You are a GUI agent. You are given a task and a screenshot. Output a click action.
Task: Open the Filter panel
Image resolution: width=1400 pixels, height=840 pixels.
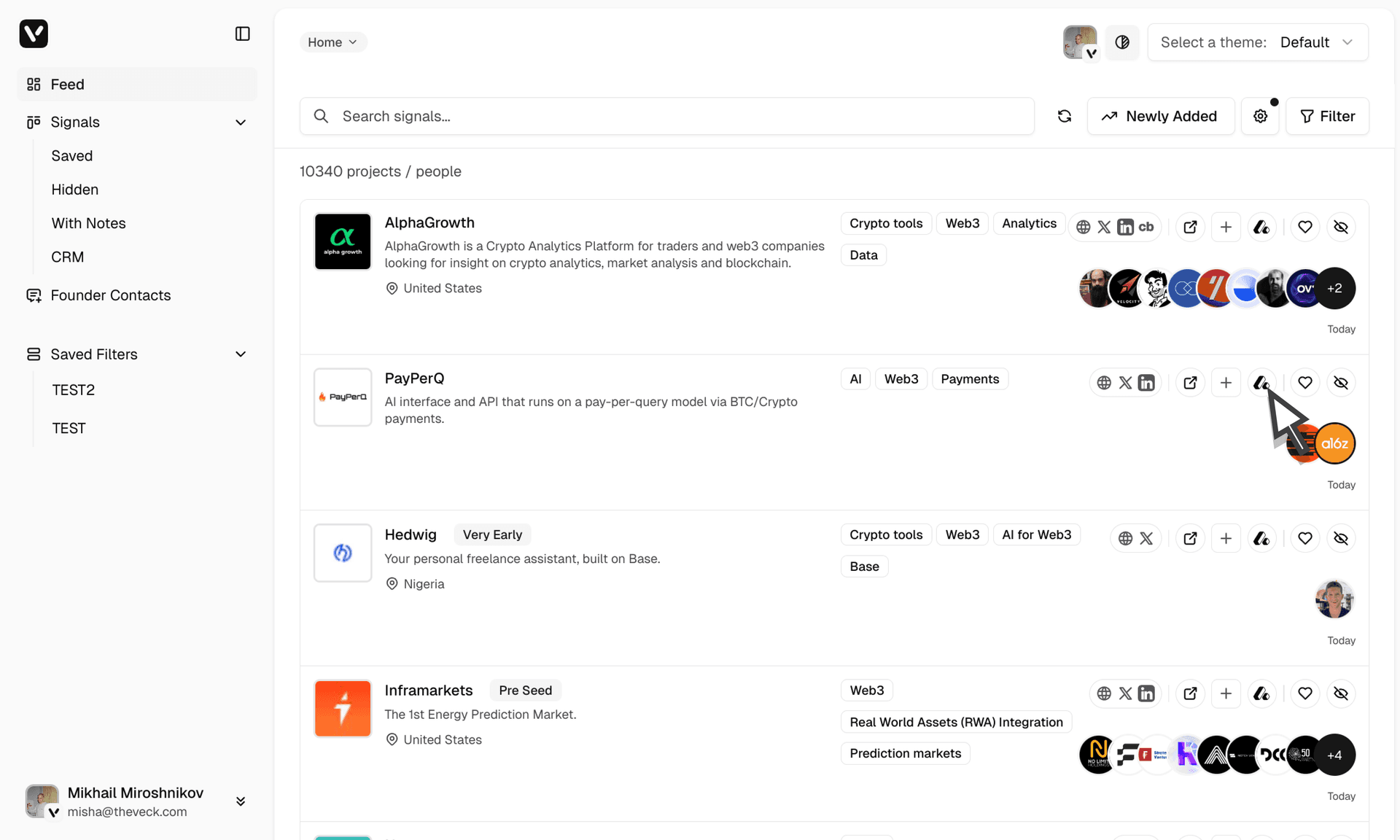pyautogui.click(x=1327, y=116)
